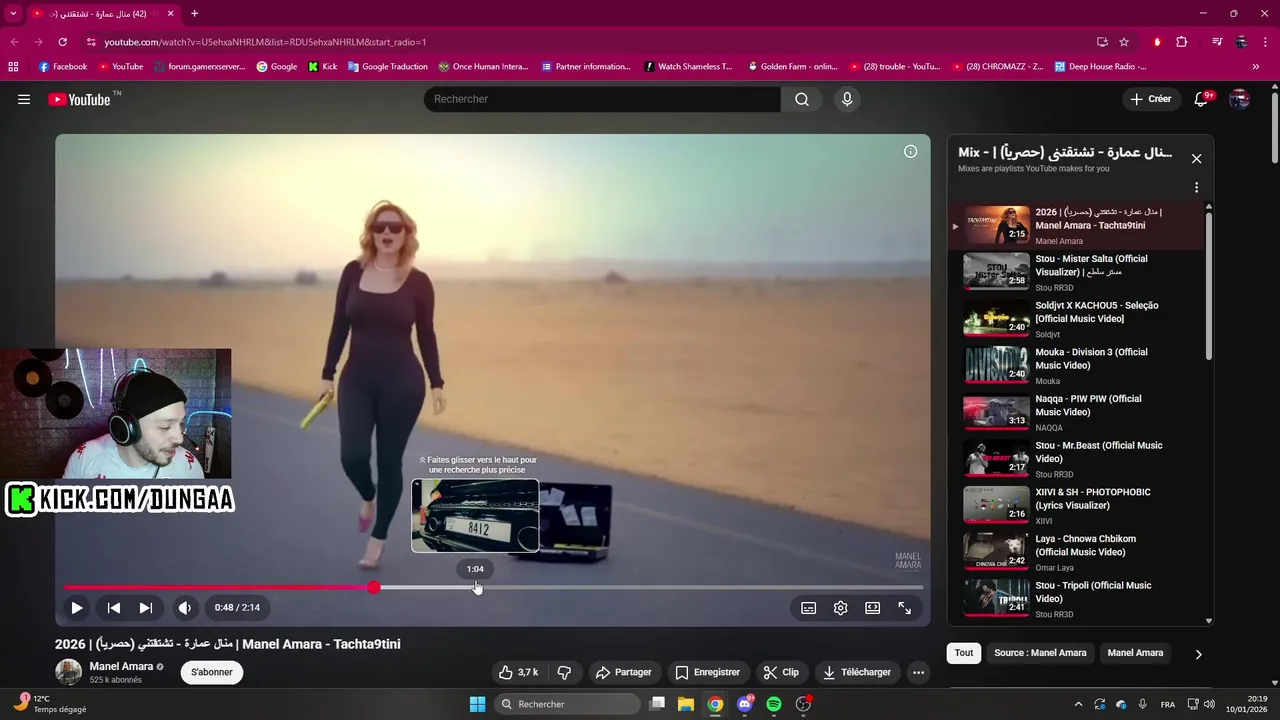Create a clip with the Clip button

coord(781,672)
